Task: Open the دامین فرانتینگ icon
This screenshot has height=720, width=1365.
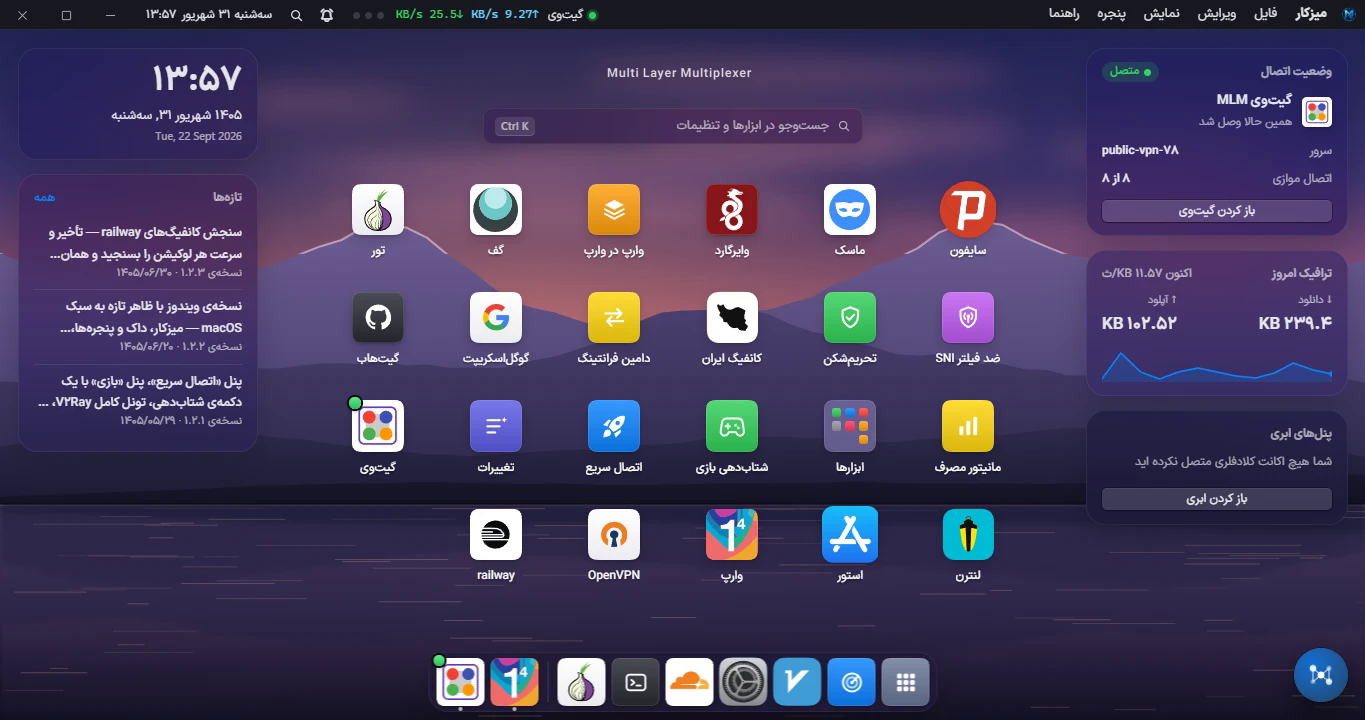Action: point(614,318)
